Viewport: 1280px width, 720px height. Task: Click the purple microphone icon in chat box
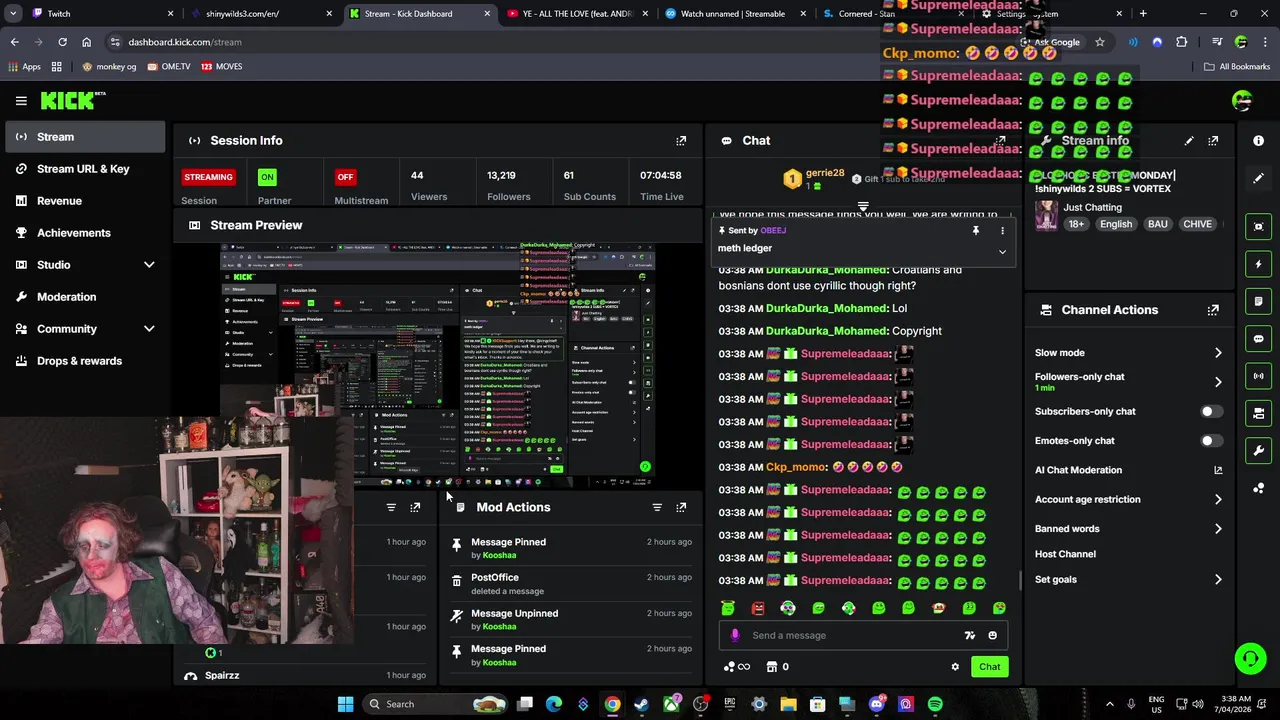point(735,635)
